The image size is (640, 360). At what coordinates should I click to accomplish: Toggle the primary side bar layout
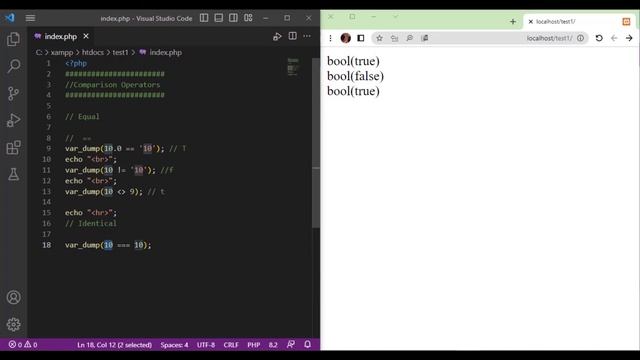204,18
